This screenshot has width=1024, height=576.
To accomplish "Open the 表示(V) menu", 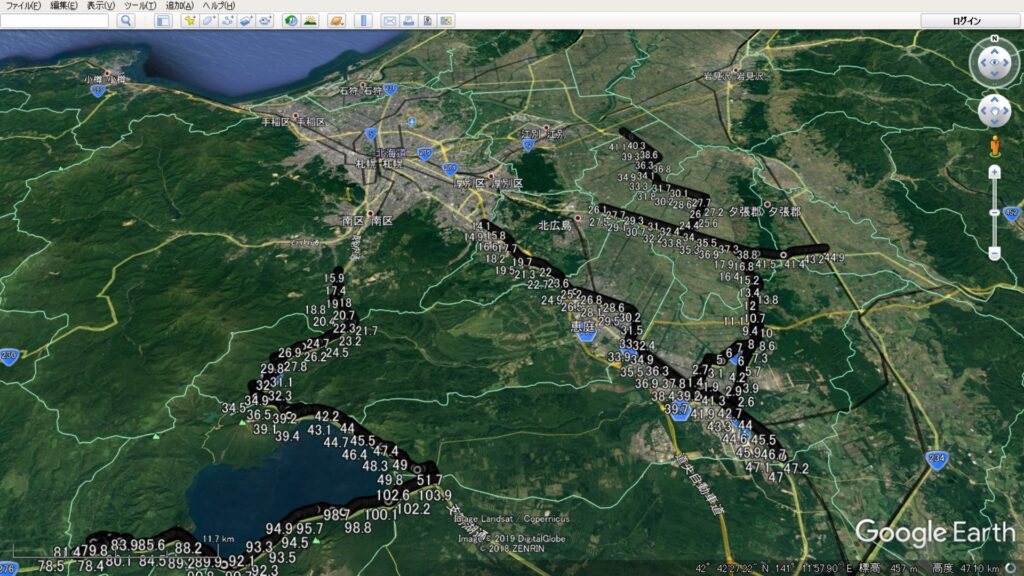I will point(100,6).
